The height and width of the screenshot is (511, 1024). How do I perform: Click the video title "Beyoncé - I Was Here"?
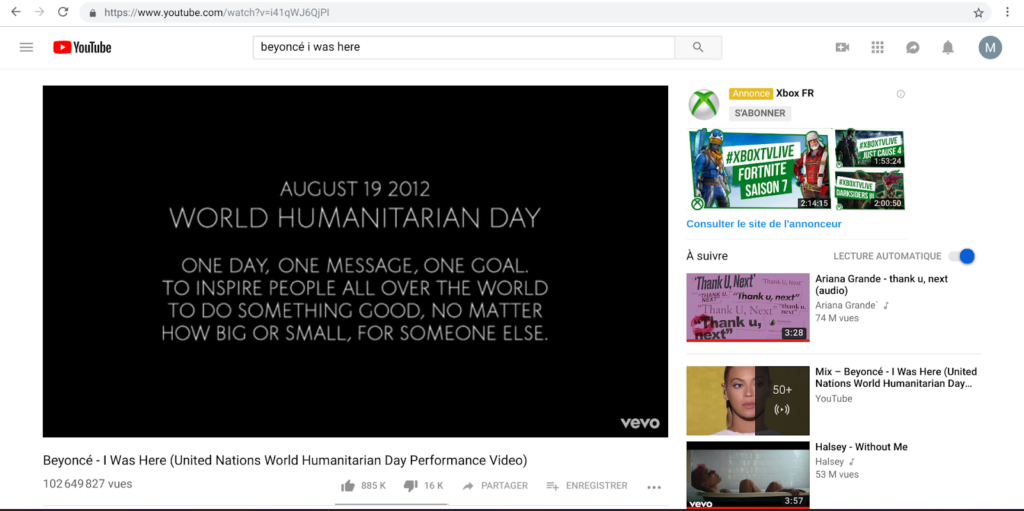tap(285, 460)
